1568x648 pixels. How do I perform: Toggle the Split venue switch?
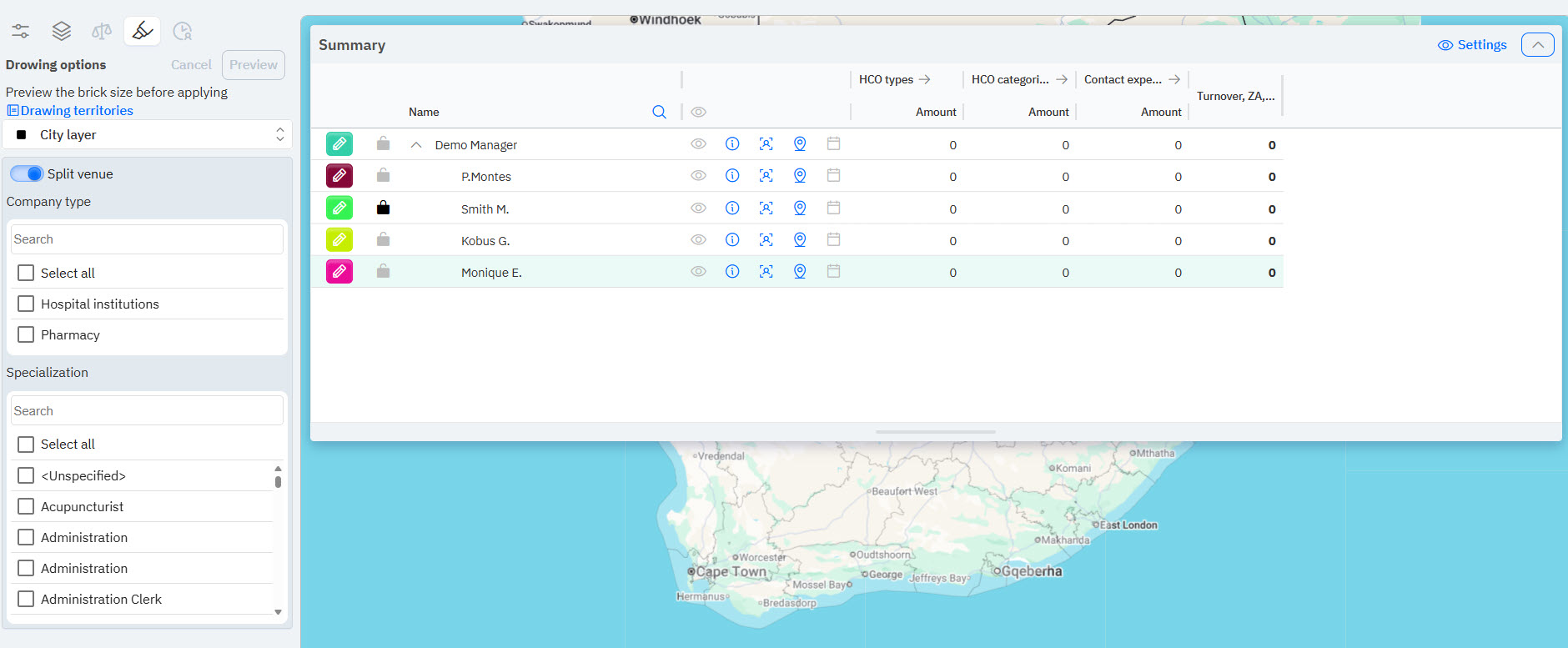(27, 173)
